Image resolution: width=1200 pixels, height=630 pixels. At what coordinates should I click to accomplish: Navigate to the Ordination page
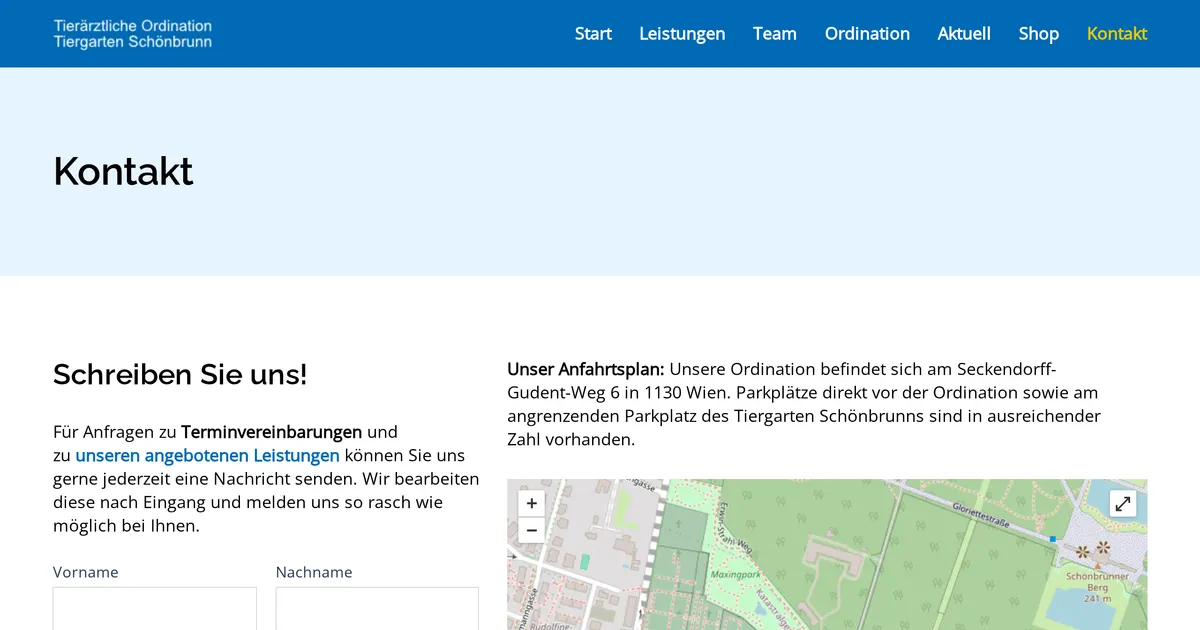(867, 34)
